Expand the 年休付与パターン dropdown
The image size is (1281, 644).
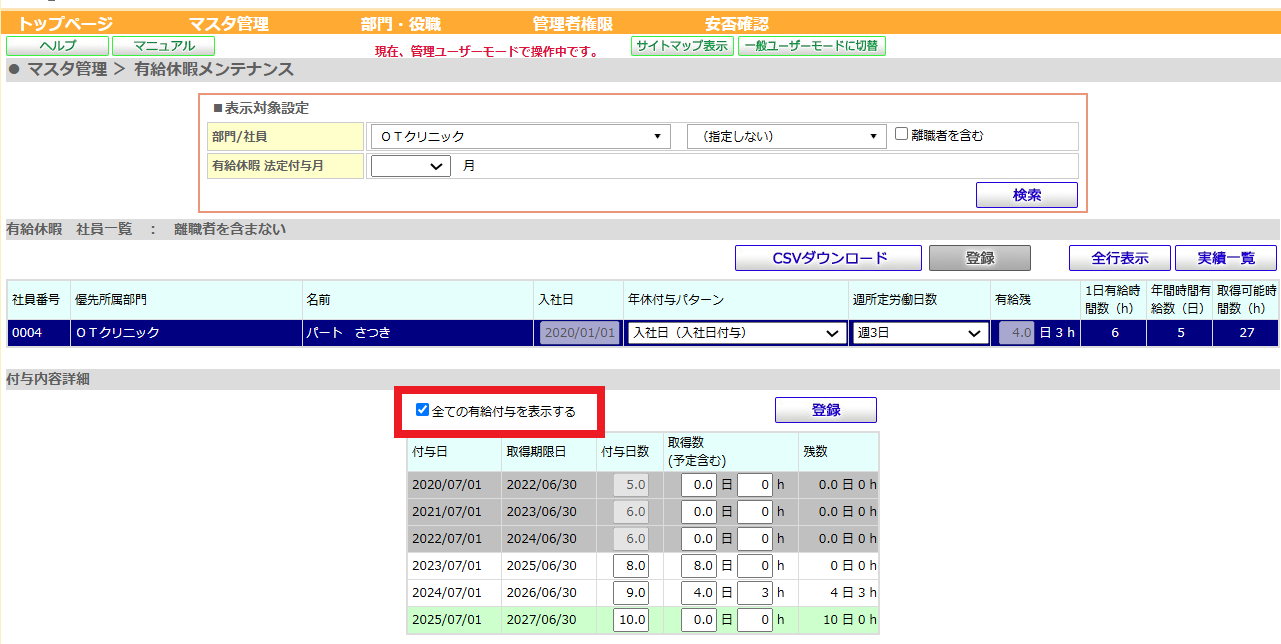coord(736,333)
